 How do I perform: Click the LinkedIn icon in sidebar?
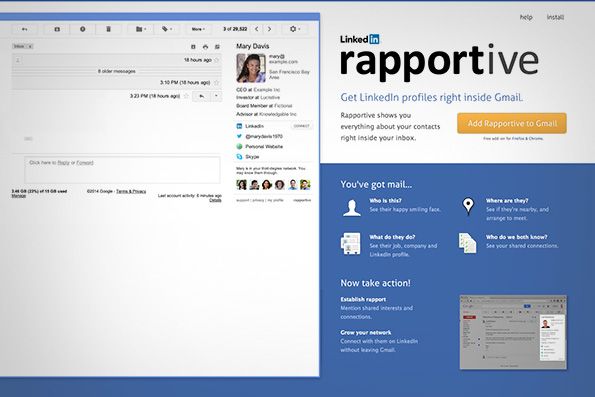[239, 126]
